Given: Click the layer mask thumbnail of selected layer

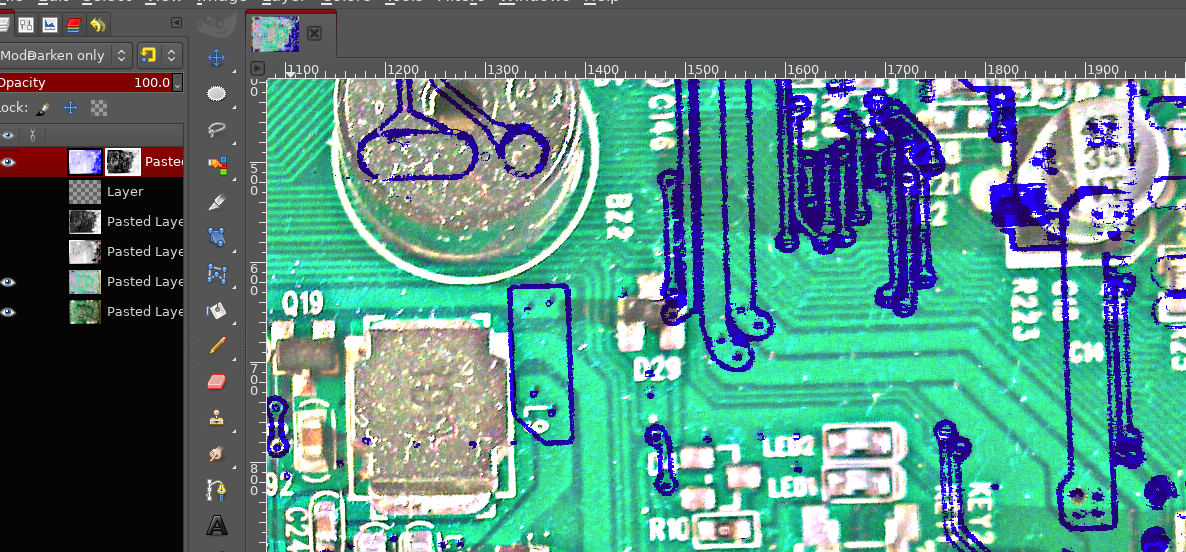Looking at the screenshot, I should tap(122, 162).
